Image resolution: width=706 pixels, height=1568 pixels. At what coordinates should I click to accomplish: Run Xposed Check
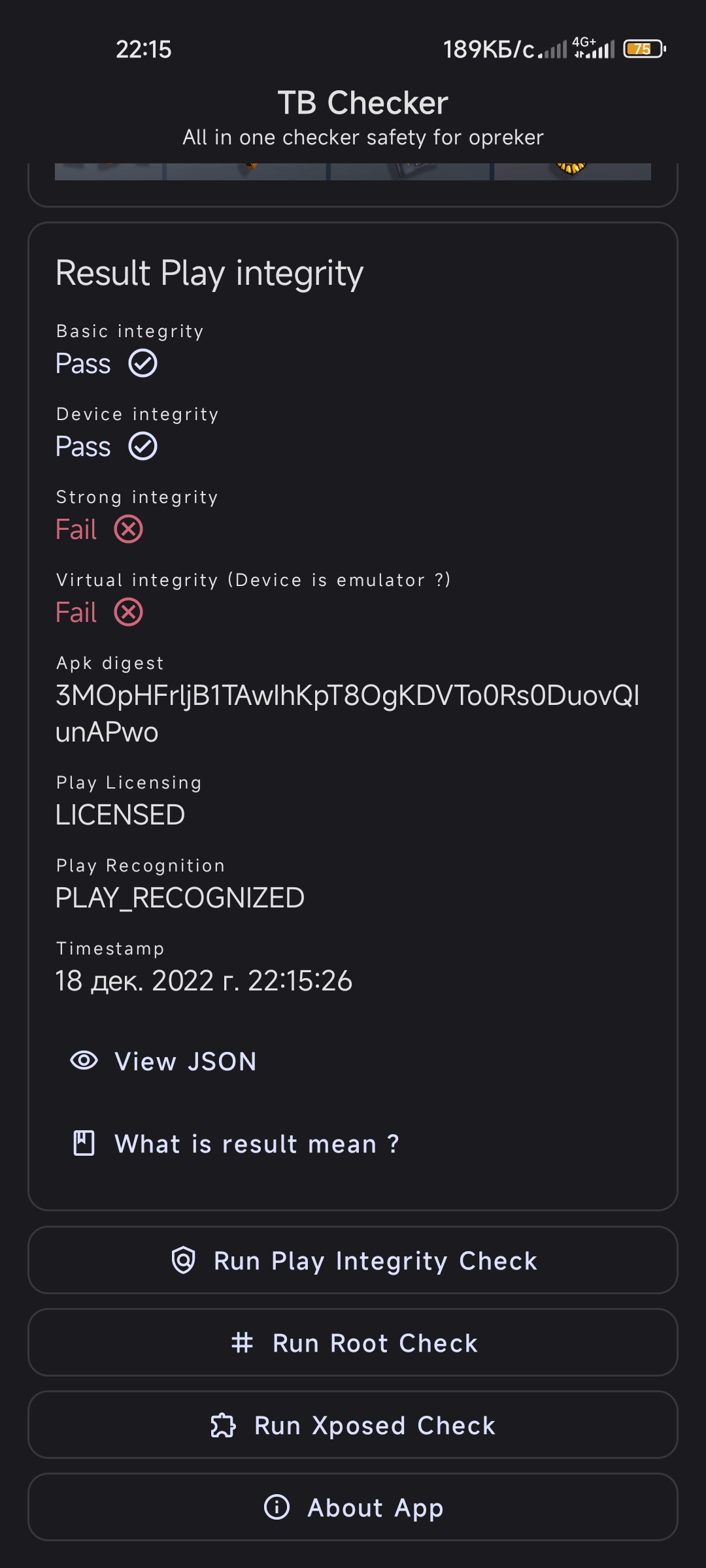click(353, 1425)
